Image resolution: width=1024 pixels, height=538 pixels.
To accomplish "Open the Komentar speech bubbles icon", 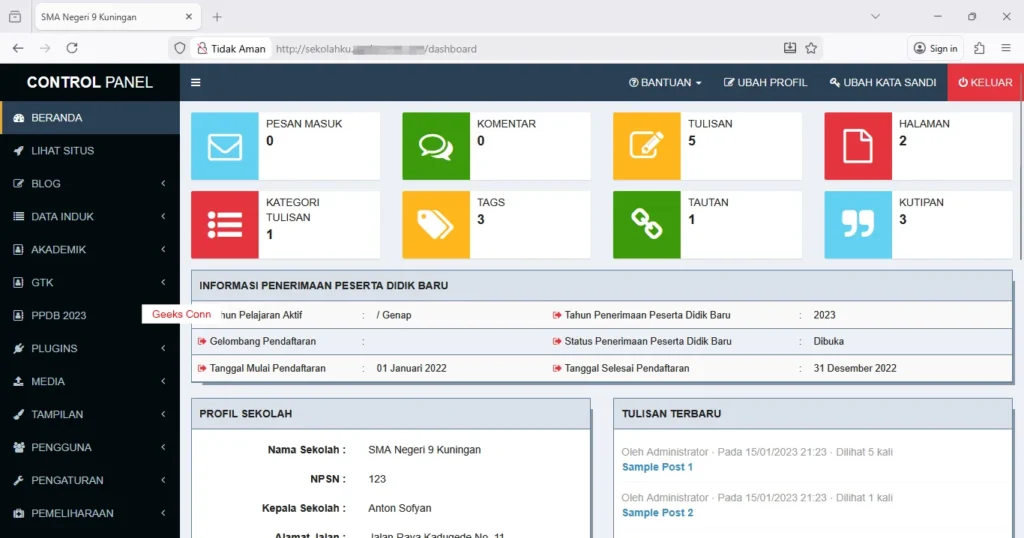I will (436, 146).
